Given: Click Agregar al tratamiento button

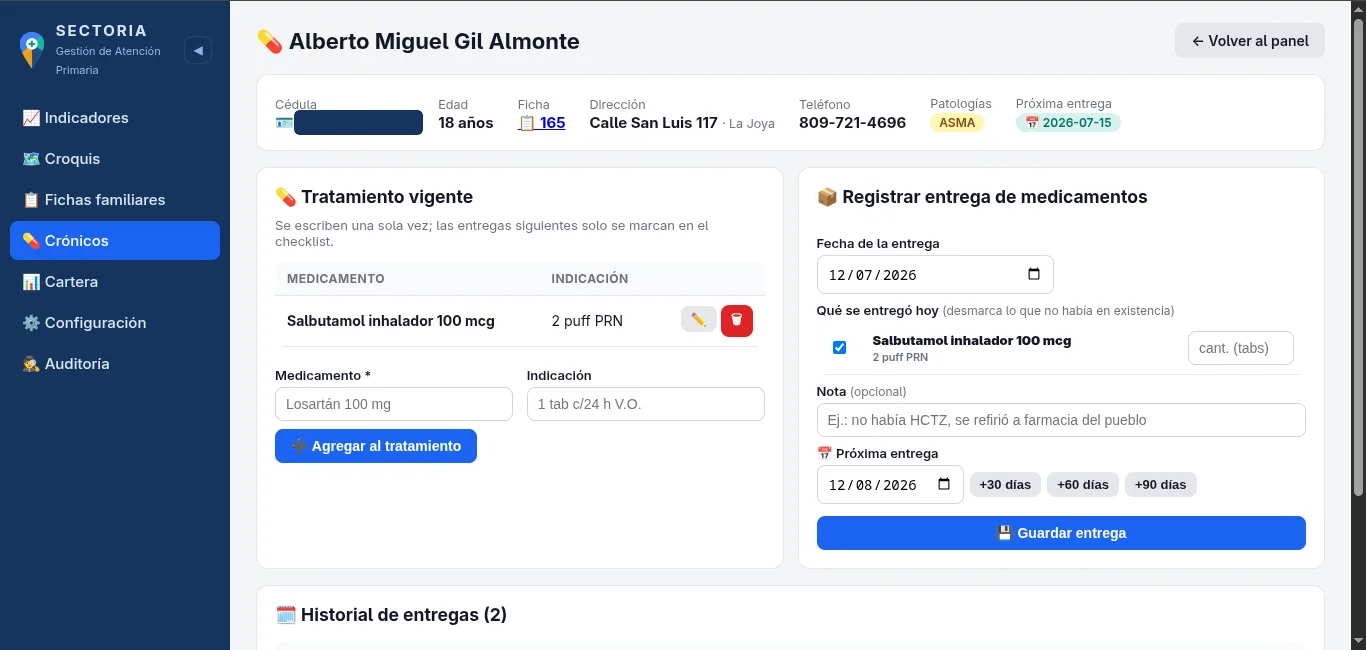Looking at the screenshot, I should click(x=376, y=446).
